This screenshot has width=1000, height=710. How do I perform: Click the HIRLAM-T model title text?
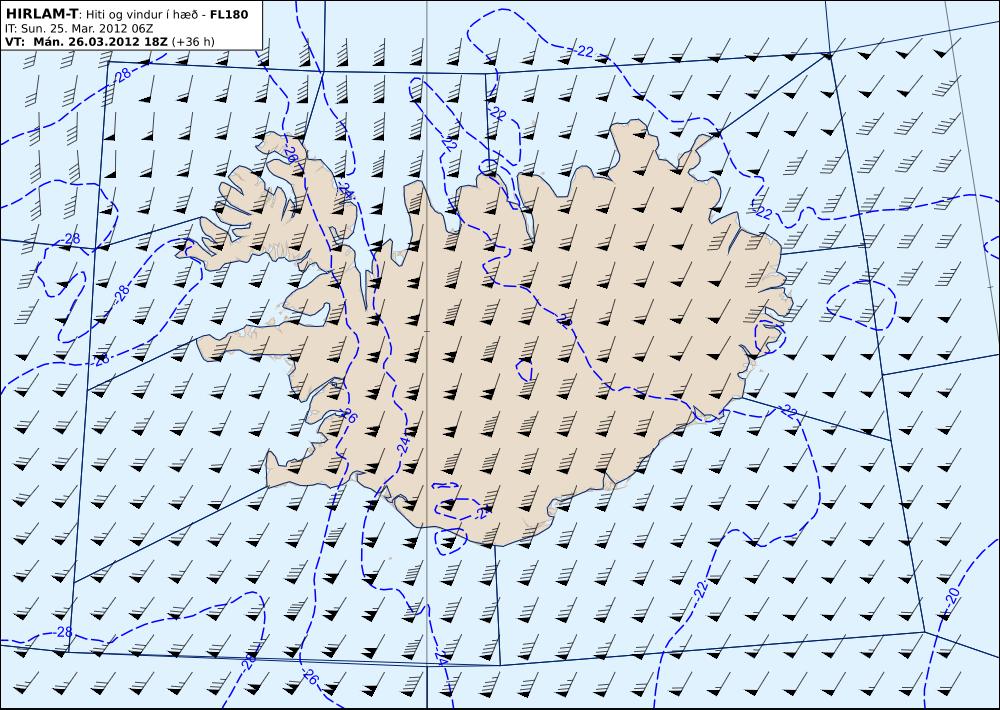[41, 13]
